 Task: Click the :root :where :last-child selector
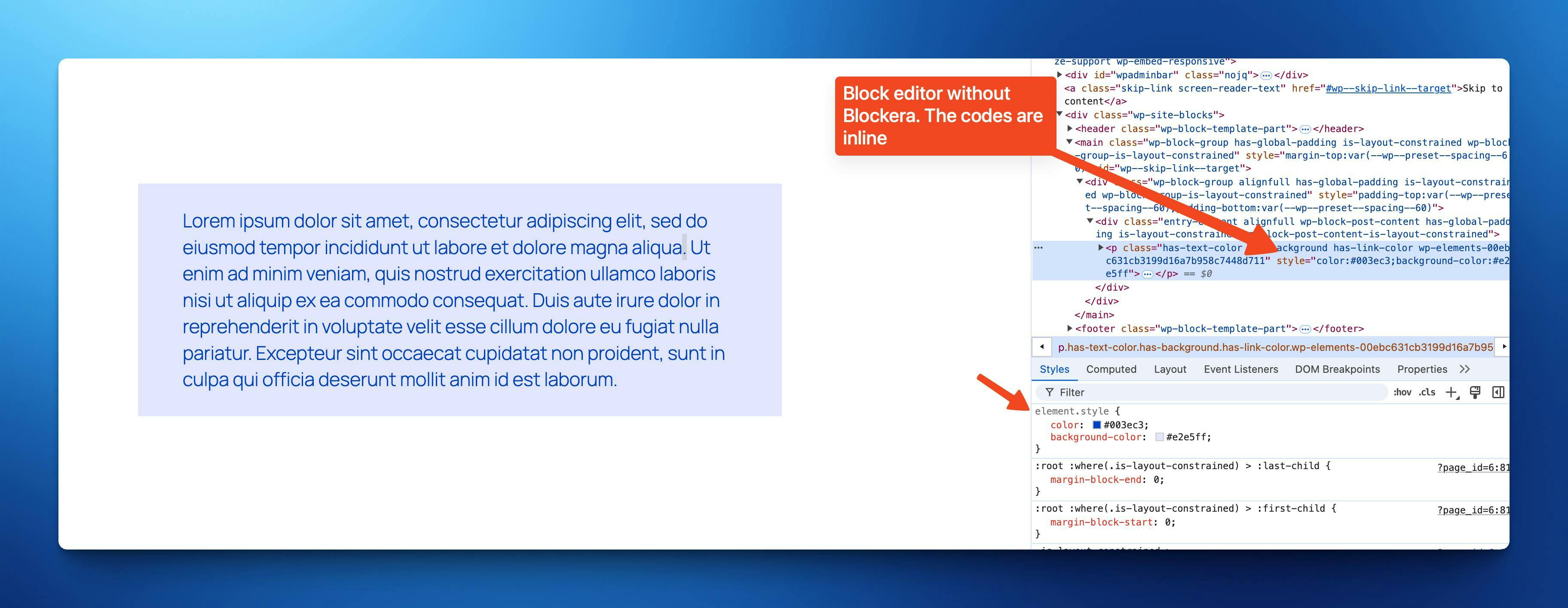pyautogui.click(x=1177, y=466)
